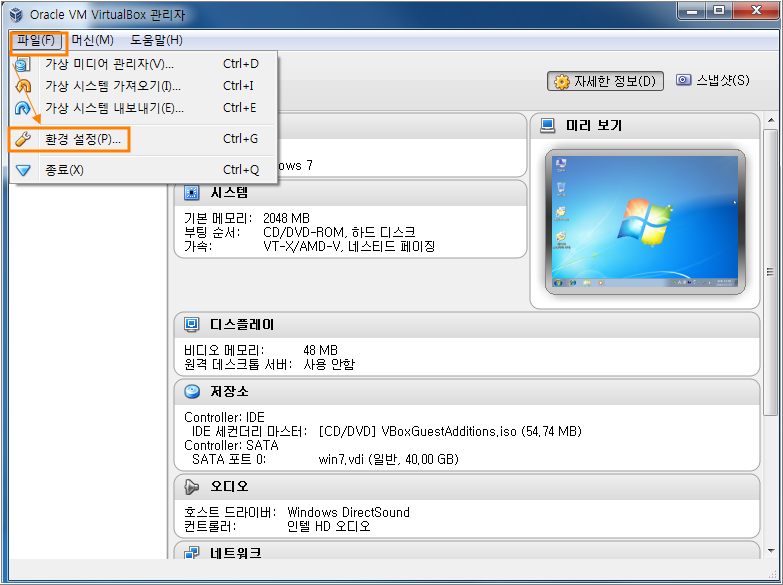Open the 파일(F) menu
783x585 pixels.
36,40
